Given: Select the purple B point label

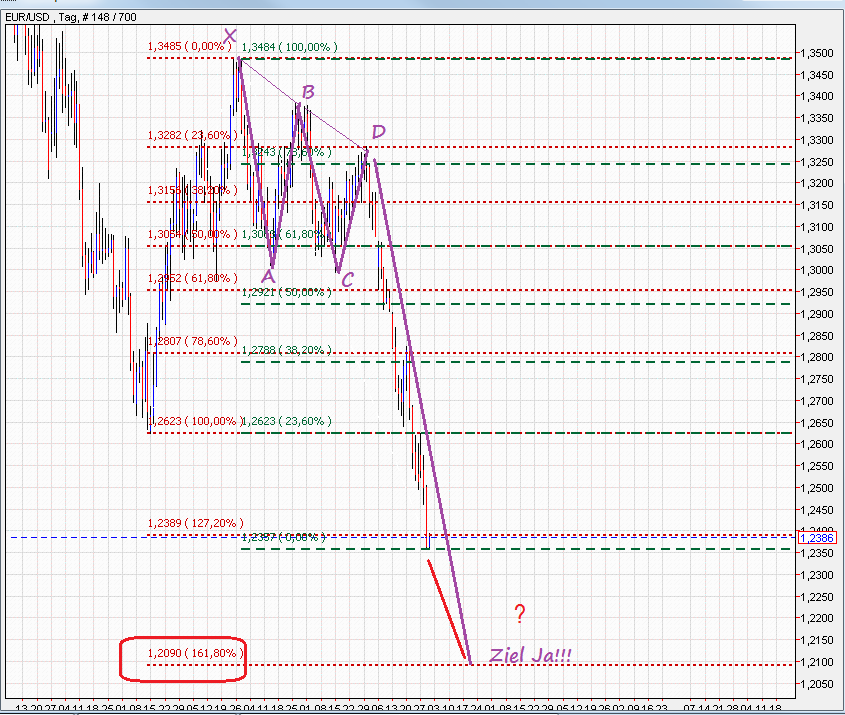Looking at the screenshot, I should [x=306, y=92].
